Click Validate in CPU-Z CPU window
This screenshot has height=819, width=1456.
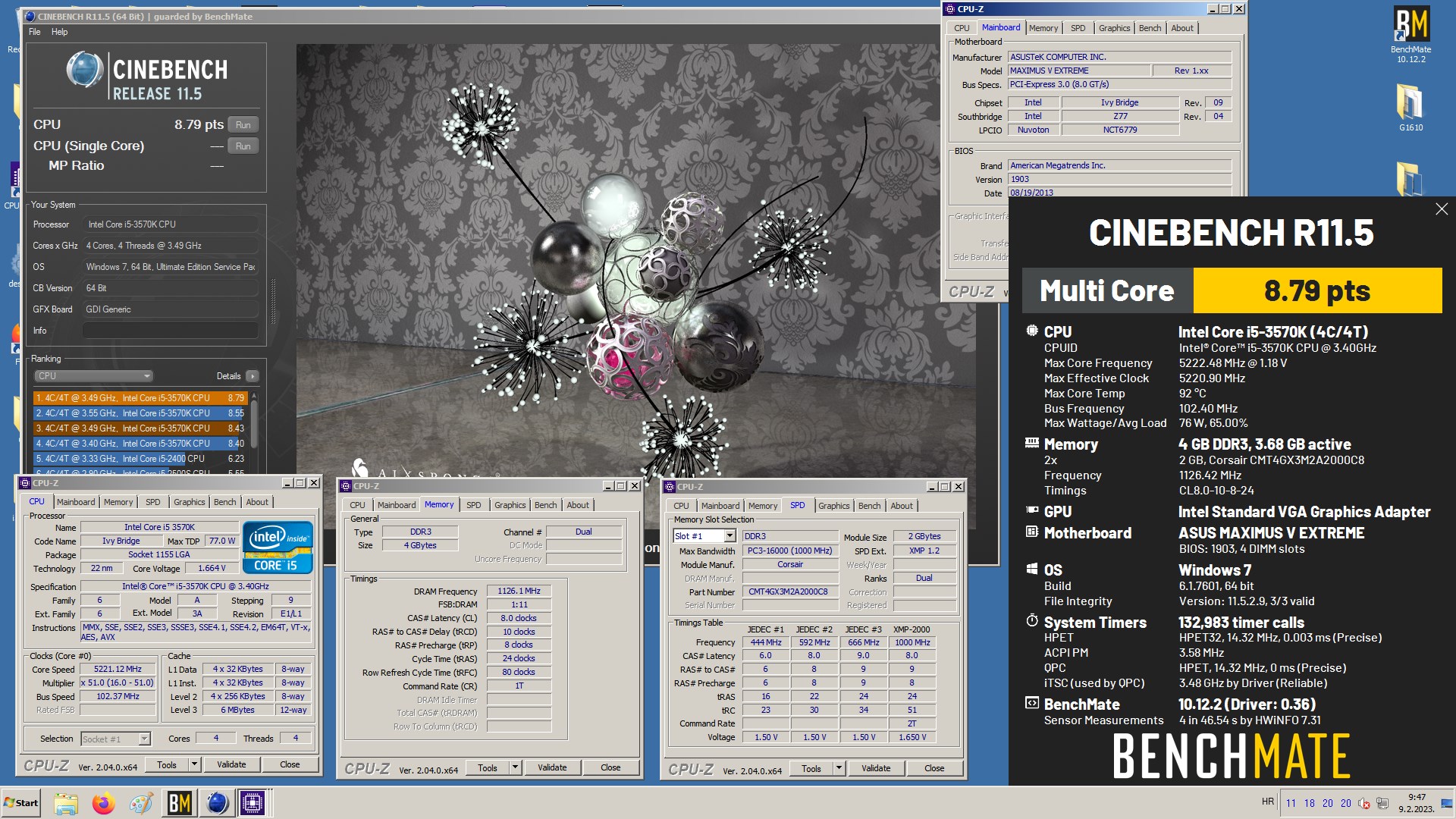231,764
